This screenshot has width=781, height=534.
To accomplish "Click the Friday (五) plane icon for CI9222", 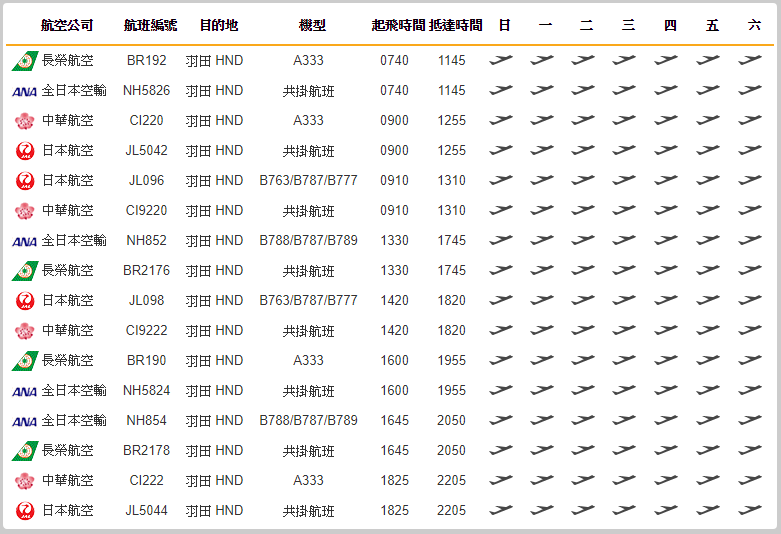I will tap(708, 330).
